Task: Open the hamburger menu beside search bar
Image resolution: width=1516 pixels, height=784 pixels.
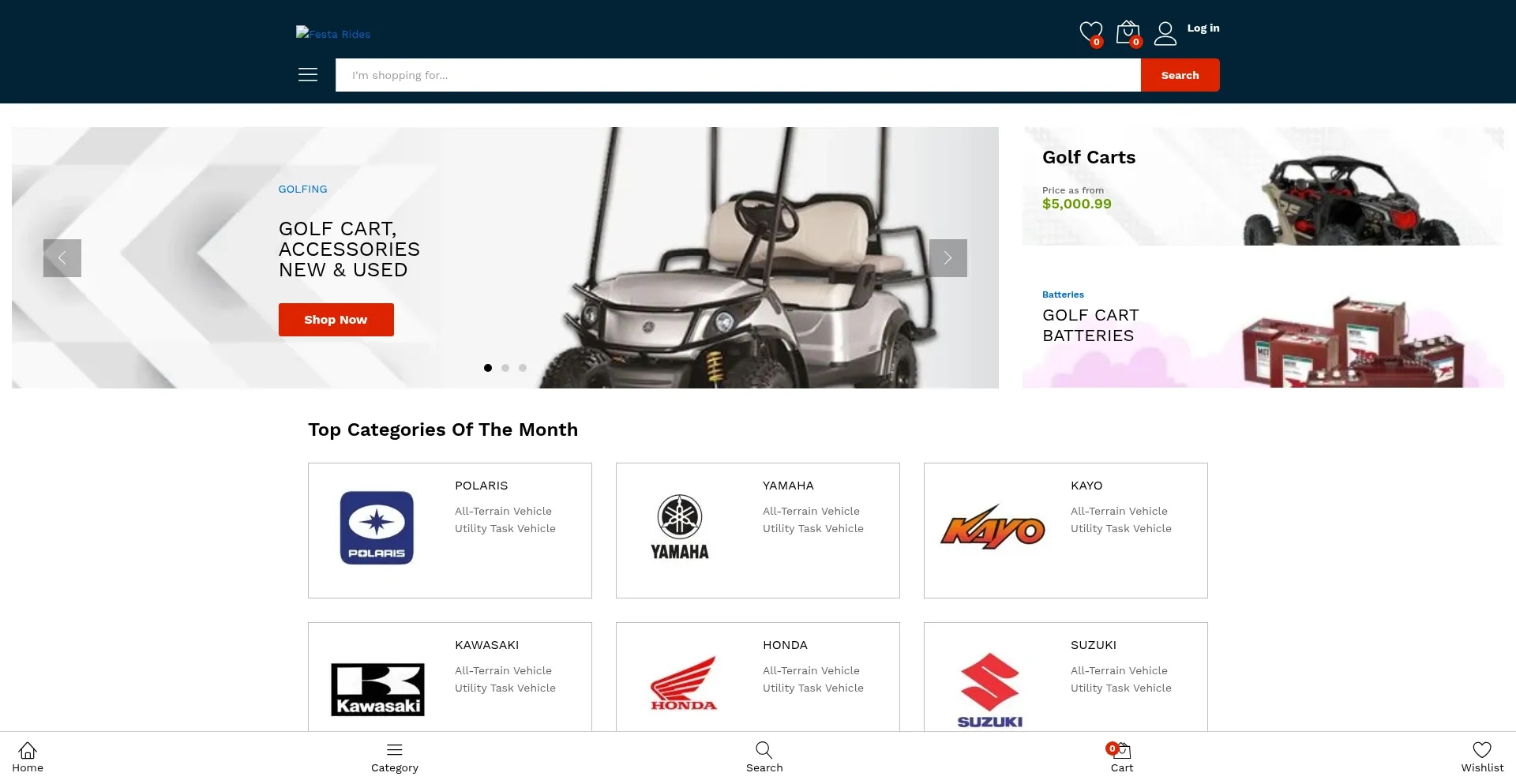Action: coord(308,74)
